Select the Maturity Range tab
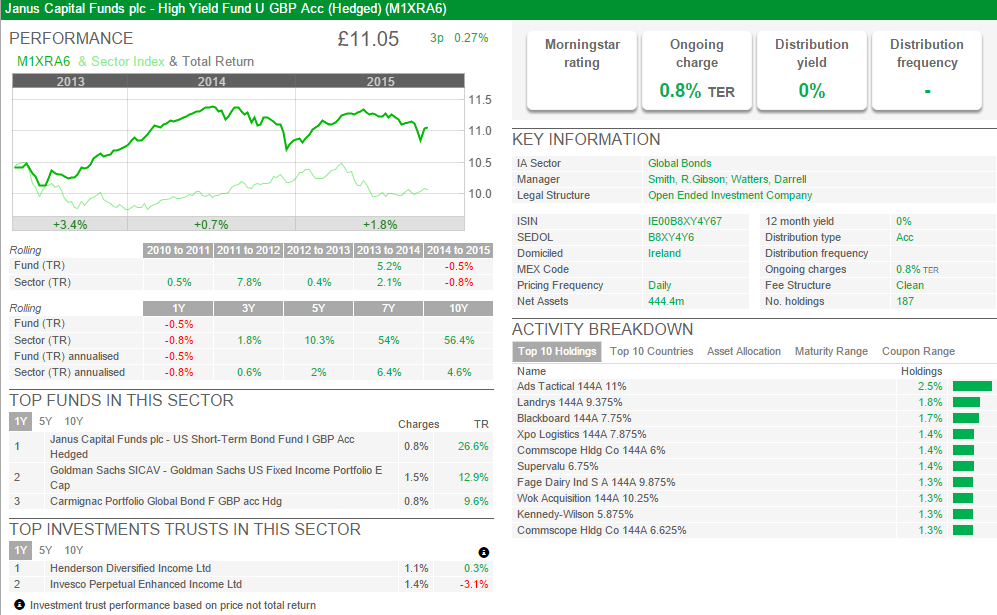 [x=831, y=351]
